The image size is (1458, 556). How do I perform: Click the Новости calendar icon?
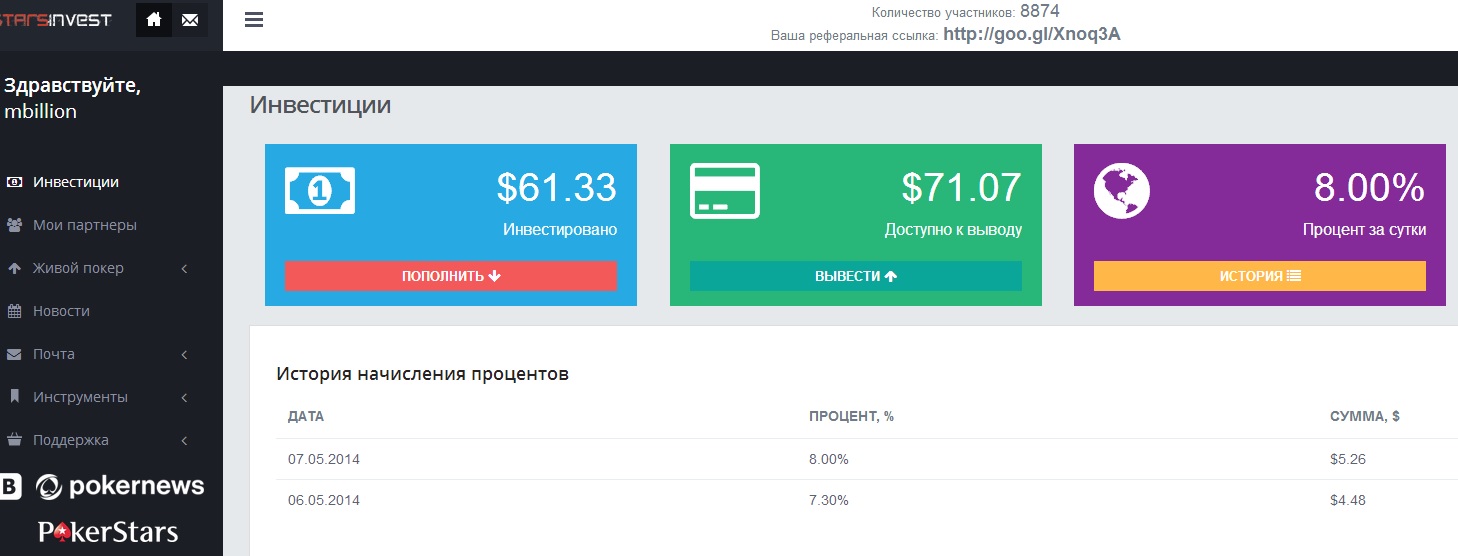[14, 311]
